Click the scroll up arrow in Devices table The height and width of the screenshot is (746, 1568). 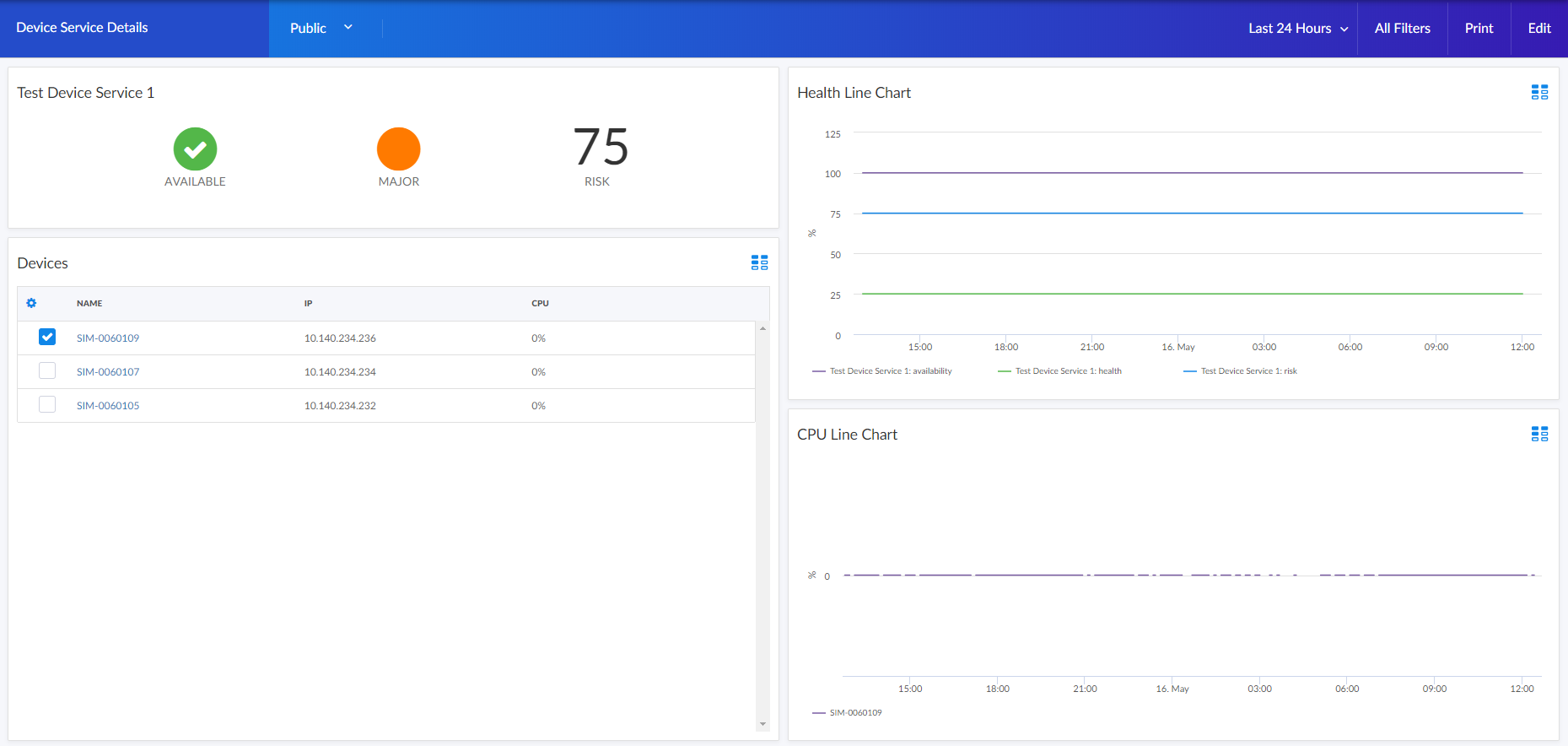[x=762, y=328]
